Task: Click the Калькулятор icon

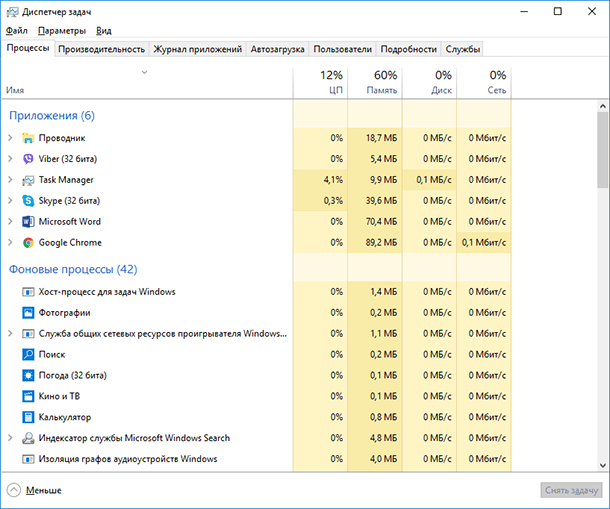Action: (28, 417)
